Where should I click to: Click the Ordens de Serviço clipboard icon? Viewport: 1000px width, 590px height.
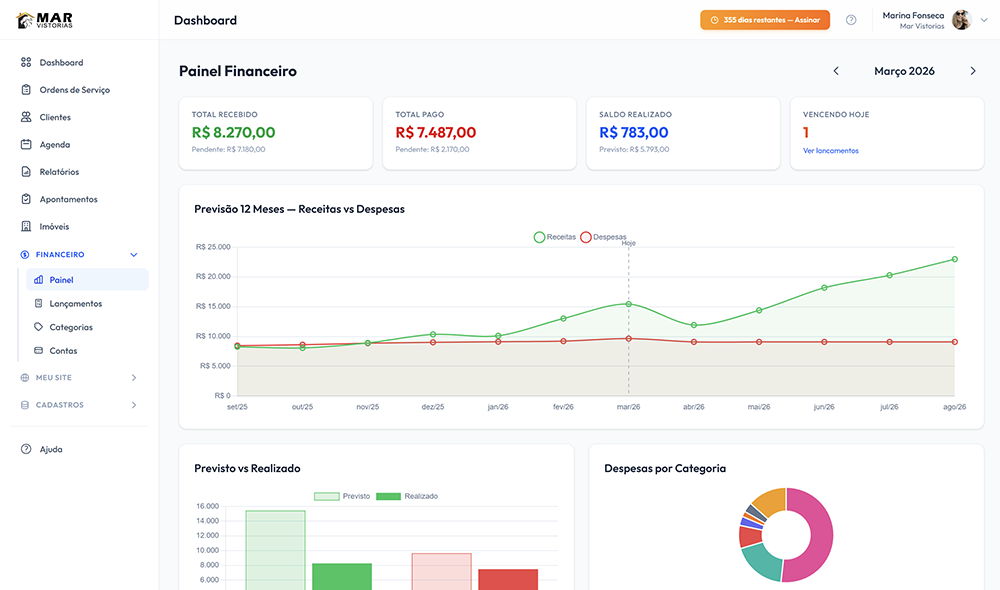(26, 90)
